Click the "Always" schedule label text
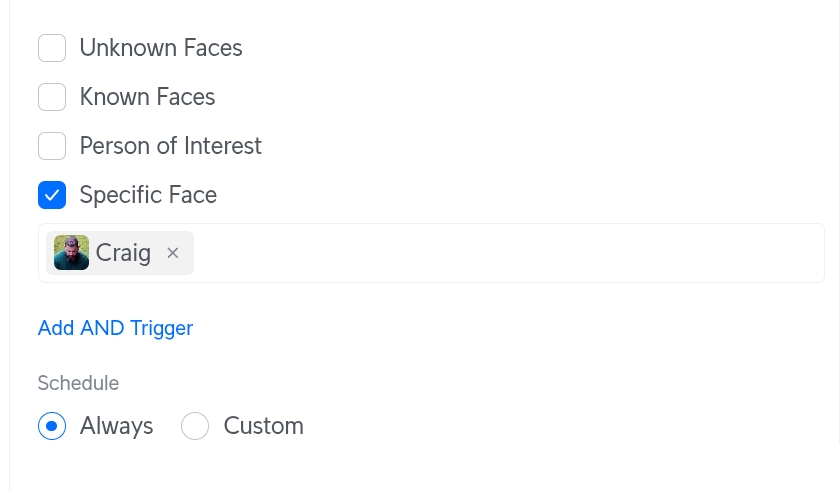The image size is (840, 492). pos(117,426)
